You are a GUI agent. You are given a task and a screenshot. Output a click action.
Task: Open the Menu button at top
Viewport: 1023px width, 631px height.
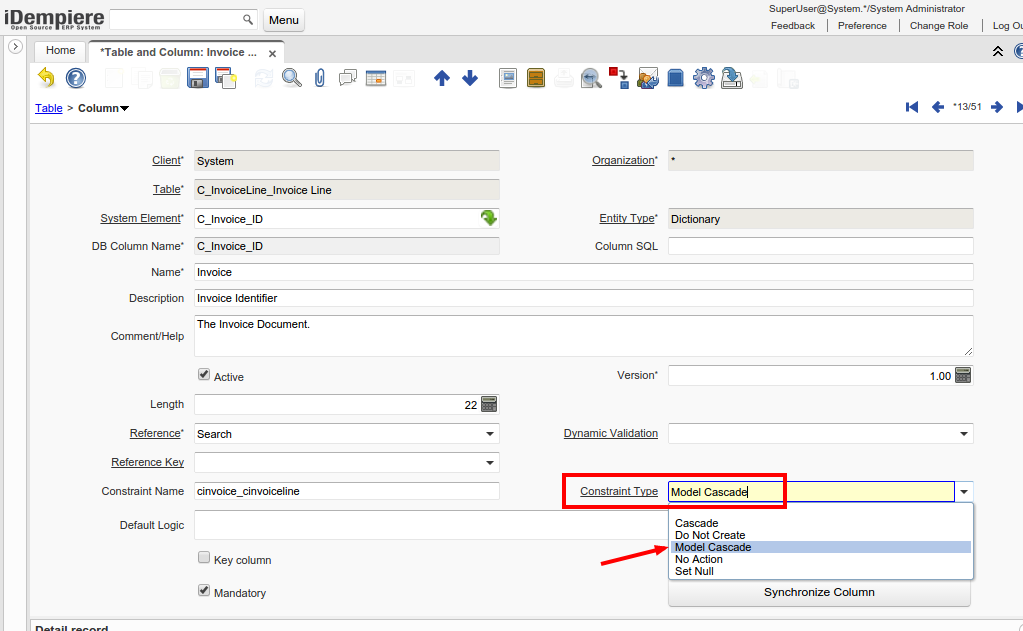284,20
